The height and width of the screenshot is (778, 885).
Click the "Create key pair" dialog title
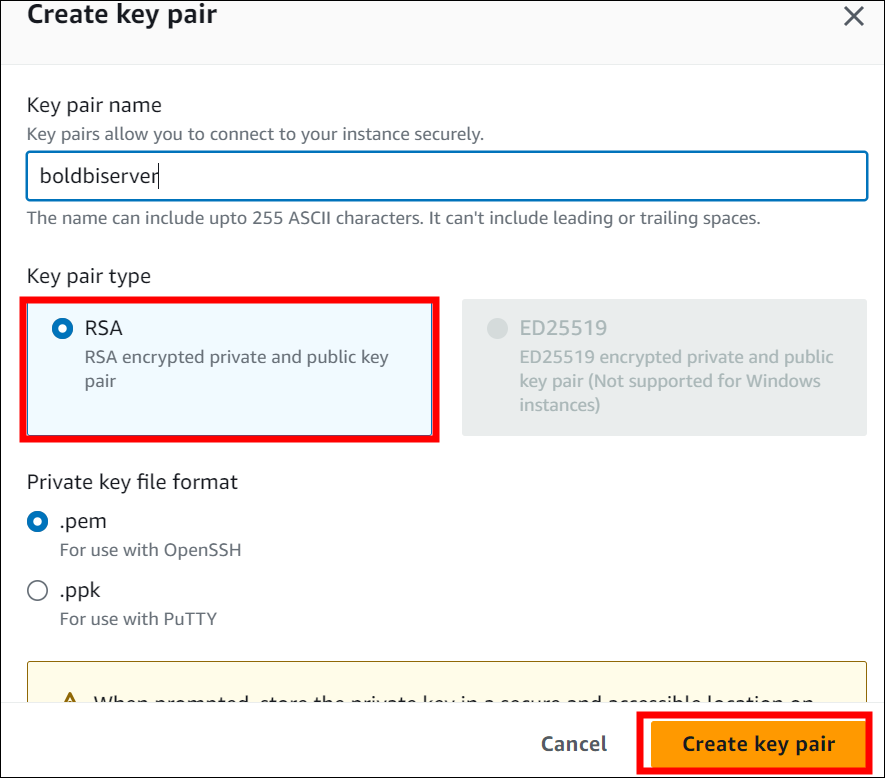pos(121,15)
